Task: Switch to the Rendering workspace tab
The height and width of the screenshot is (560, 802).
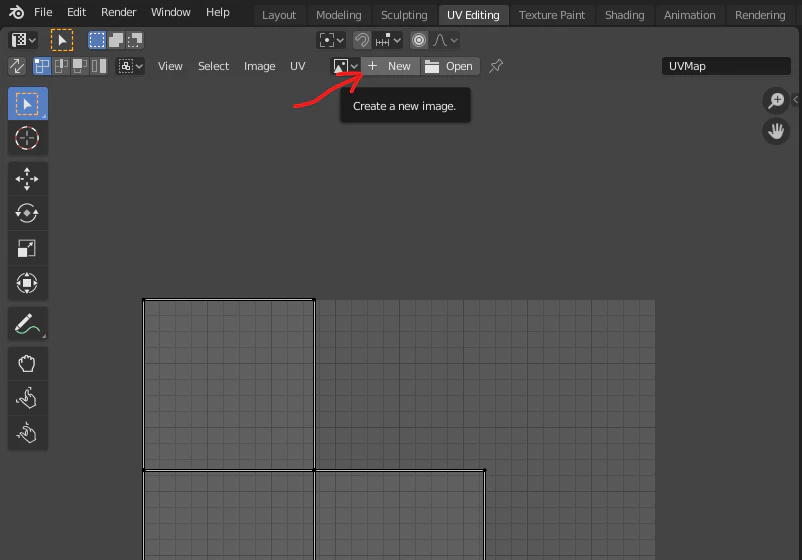Action: [x=760, y=15]
